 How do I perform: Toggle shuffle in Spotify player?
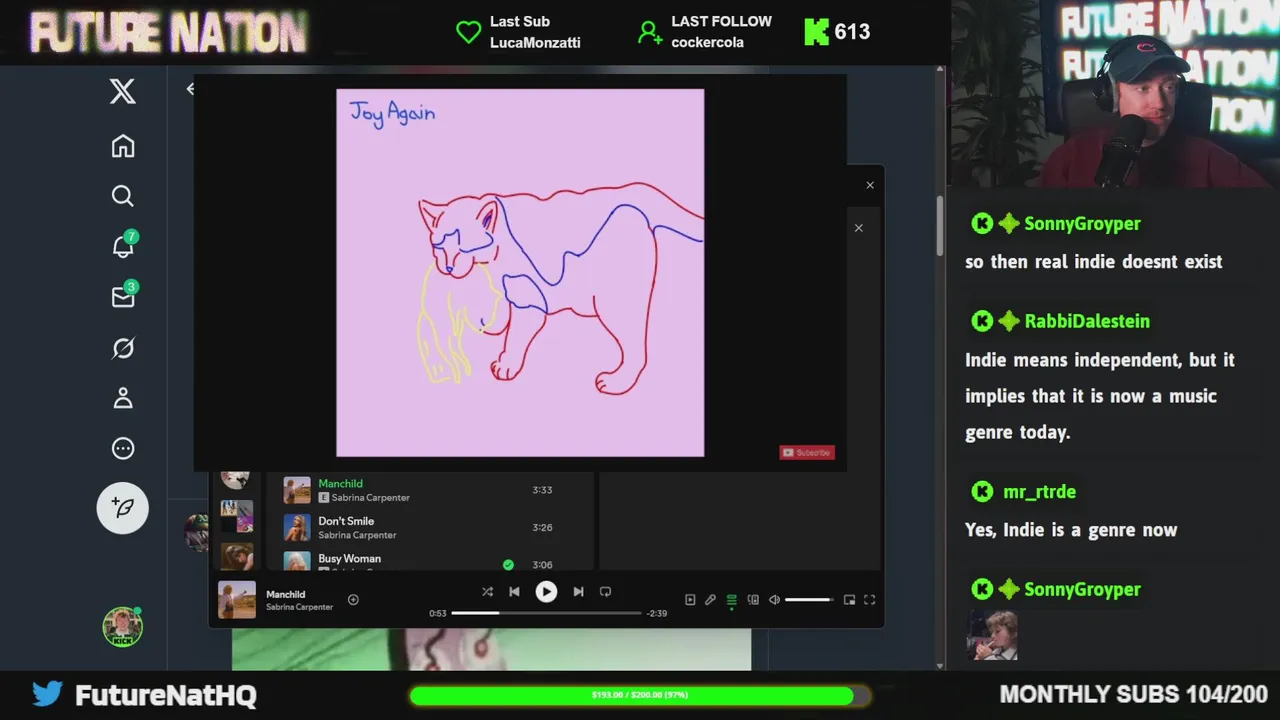pyautogui.click(x=487, y=592)
